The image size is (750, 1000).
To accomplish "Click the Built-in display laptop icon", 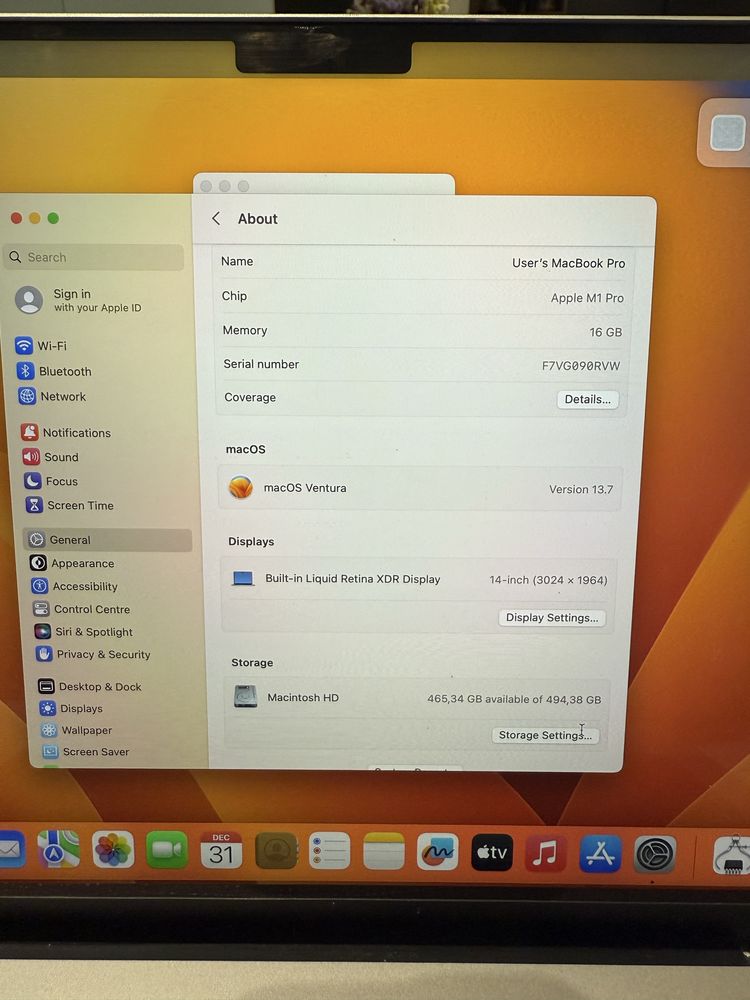I will pos(243,578).
